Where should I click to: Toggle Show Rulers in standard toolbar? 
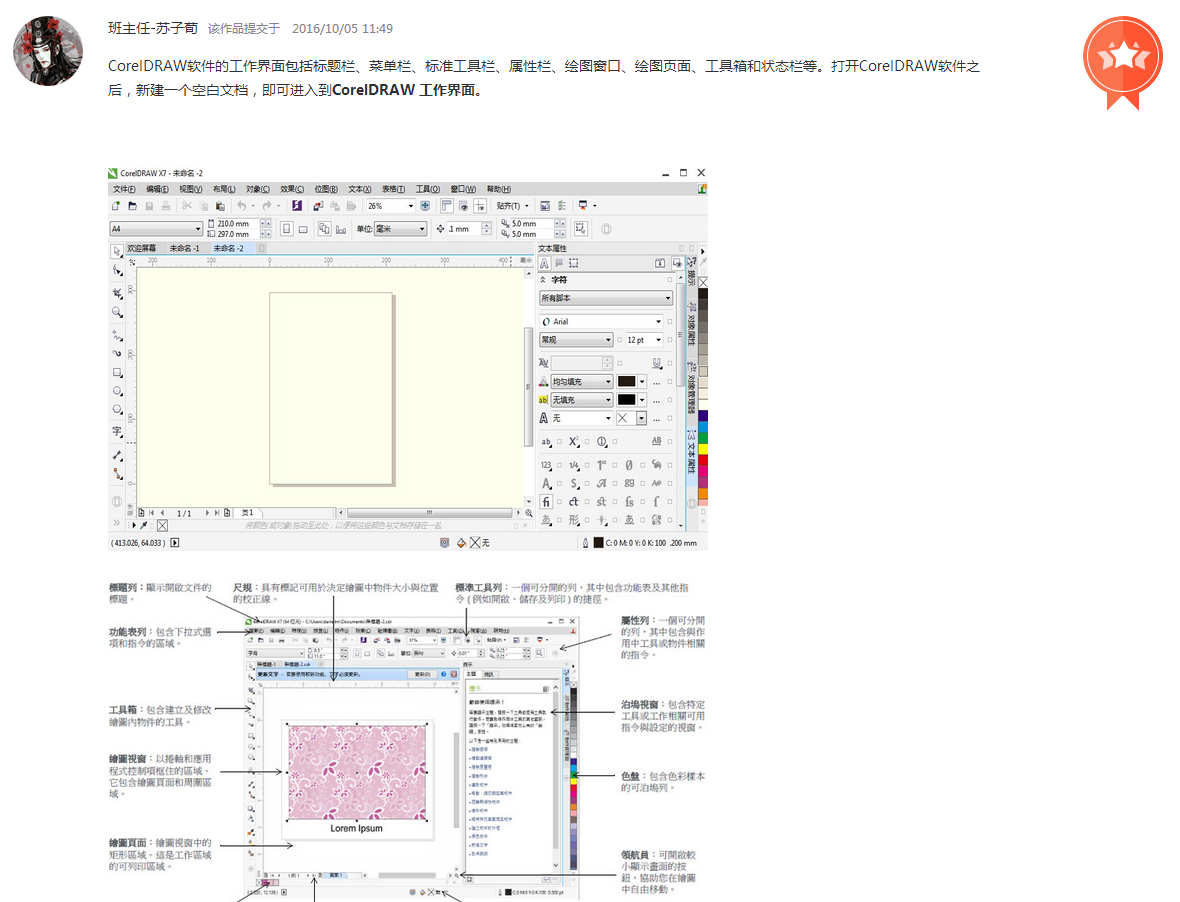447,206
